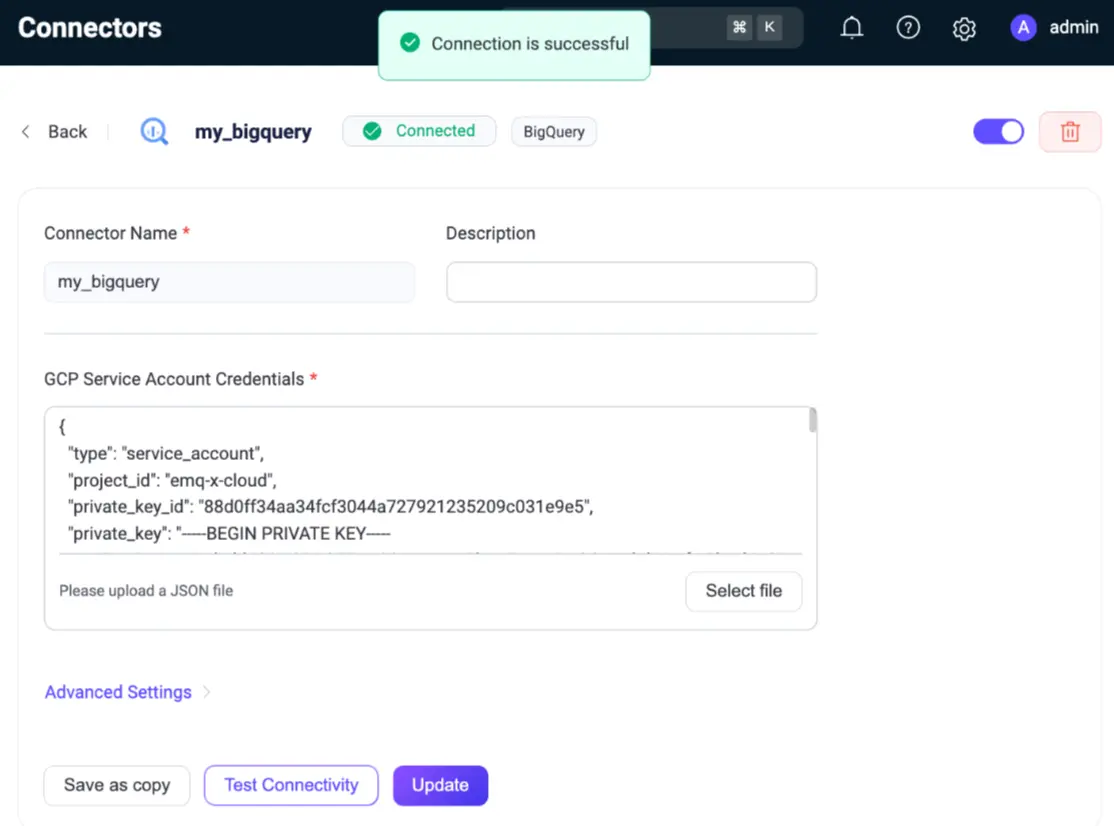This screenshot has height=826, width=1114.
Task: Expand Advanced Settings section
Action: tap(118, 692)
